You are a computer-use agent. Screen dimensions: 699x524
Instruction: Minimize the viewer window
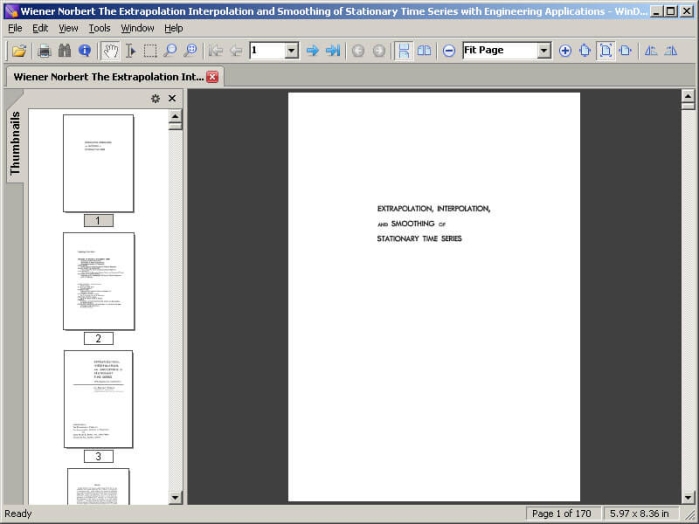(655, 11)
